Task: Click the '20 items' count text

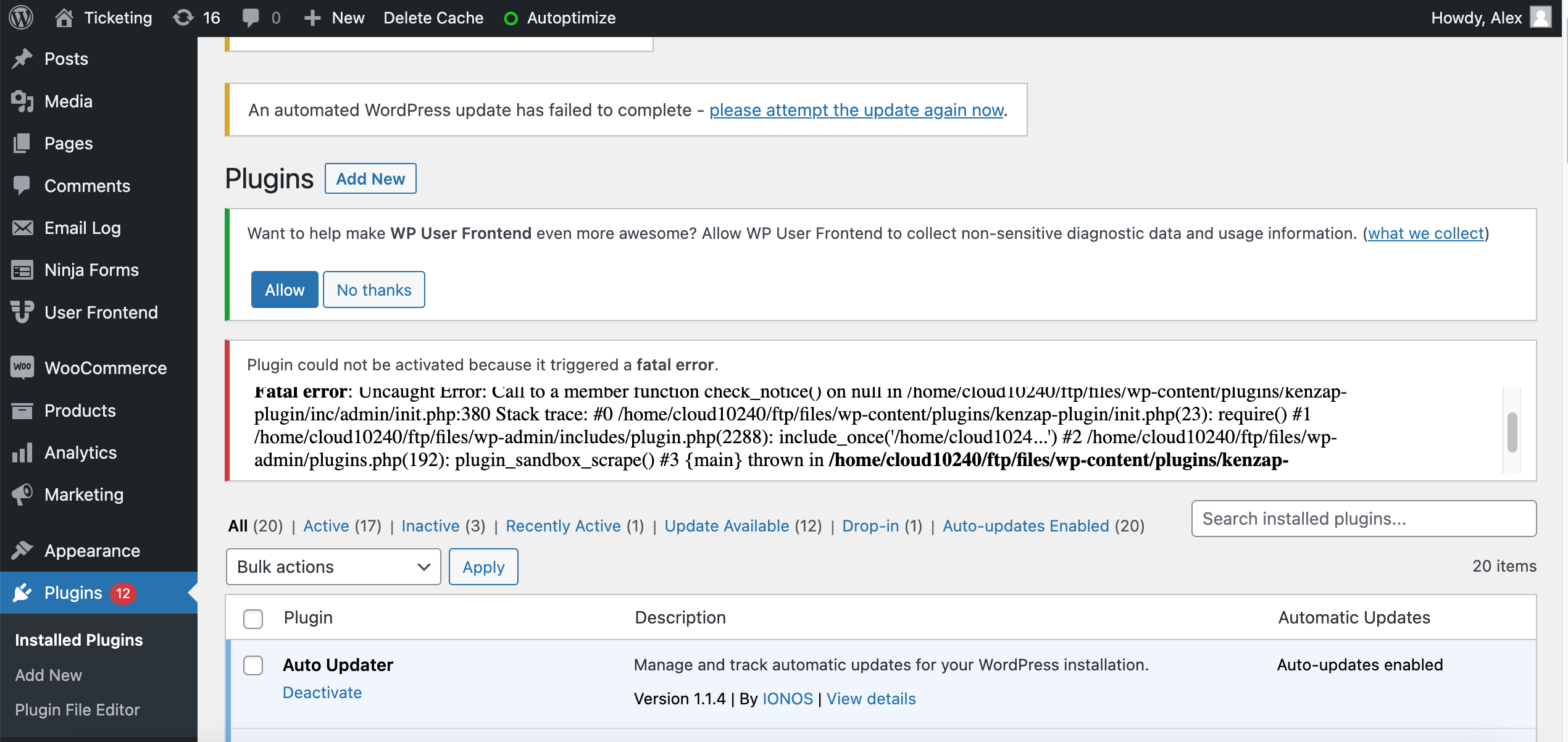Action: coord(1504,566)
